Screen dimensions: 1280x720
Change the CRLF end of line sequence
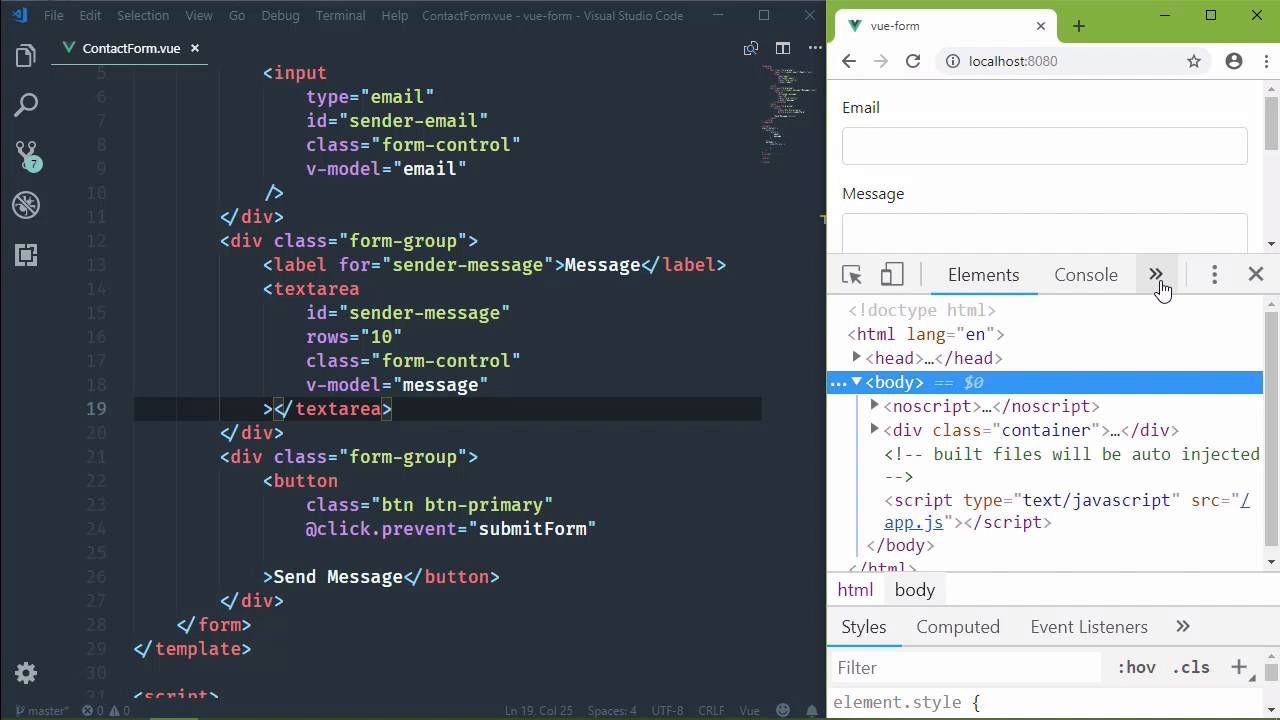coord(711,711)
